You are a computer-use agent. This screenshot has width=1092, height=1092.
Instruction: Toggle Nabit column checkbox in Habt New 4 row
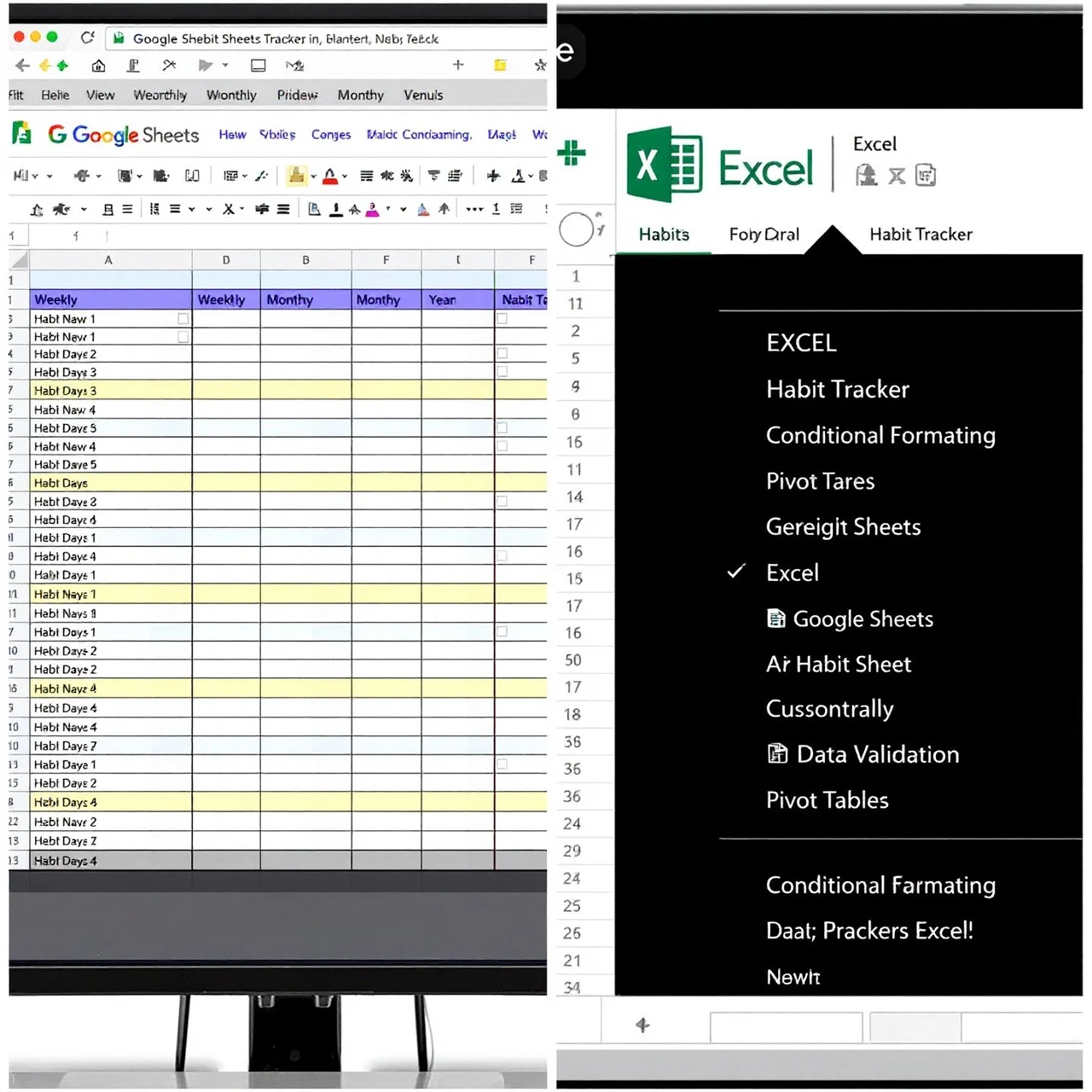tap(502, 446)
